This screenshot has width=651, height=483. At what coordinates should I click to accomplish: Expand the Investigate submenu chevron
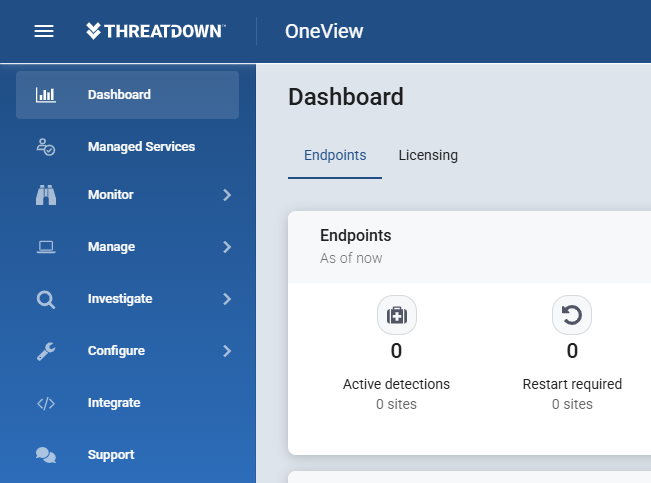pos(227,299)
